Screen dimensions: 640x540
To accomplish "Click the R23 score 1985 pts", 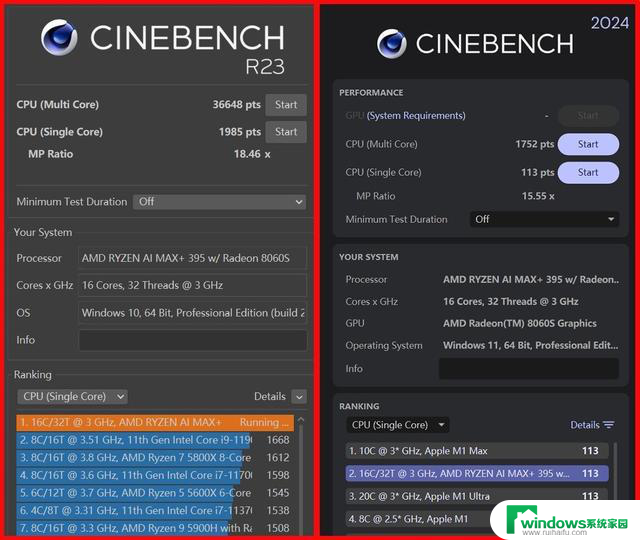I will point(240,132).
